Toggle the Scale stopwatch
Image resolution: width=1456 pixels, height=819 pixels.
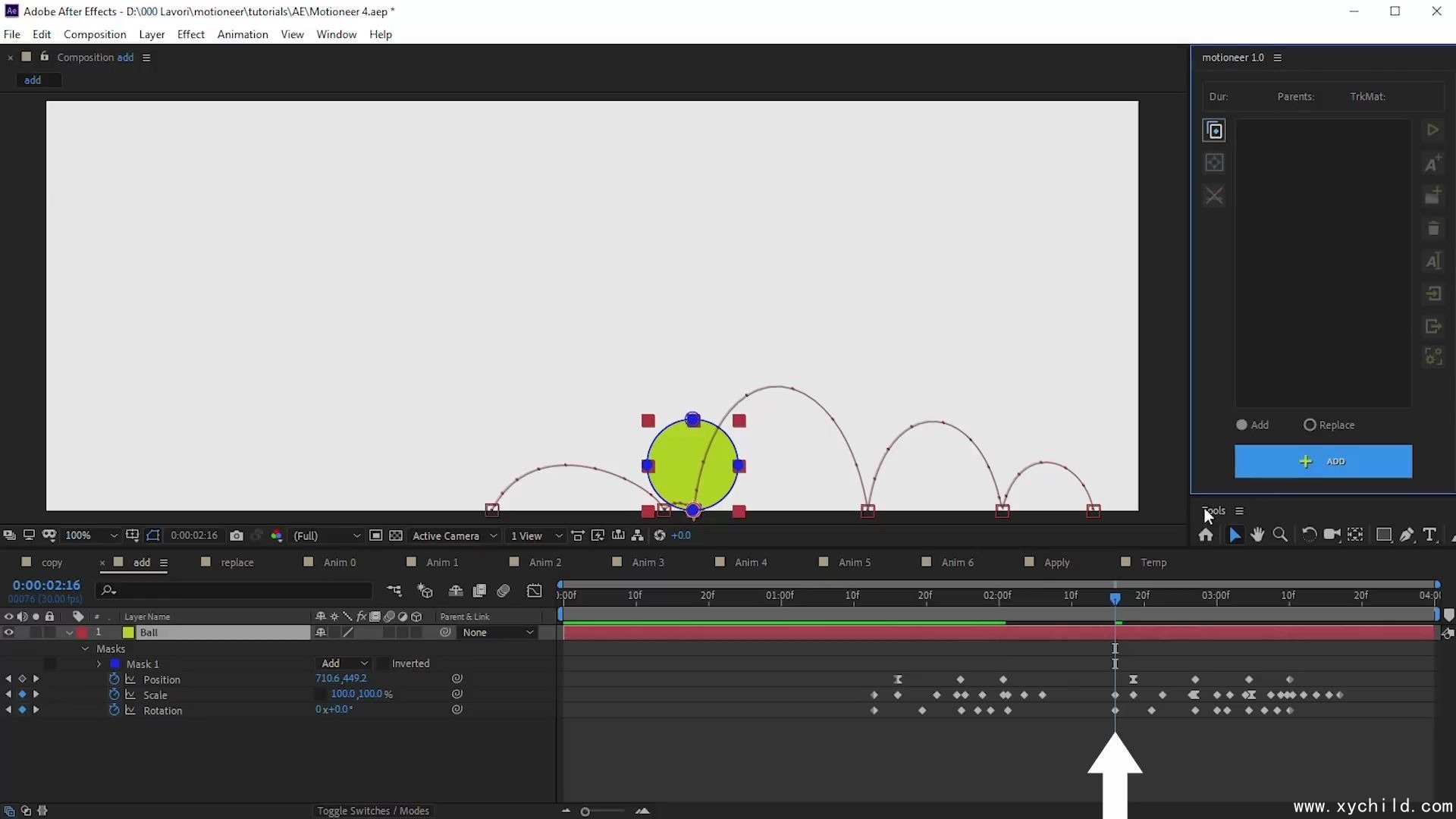115,695
